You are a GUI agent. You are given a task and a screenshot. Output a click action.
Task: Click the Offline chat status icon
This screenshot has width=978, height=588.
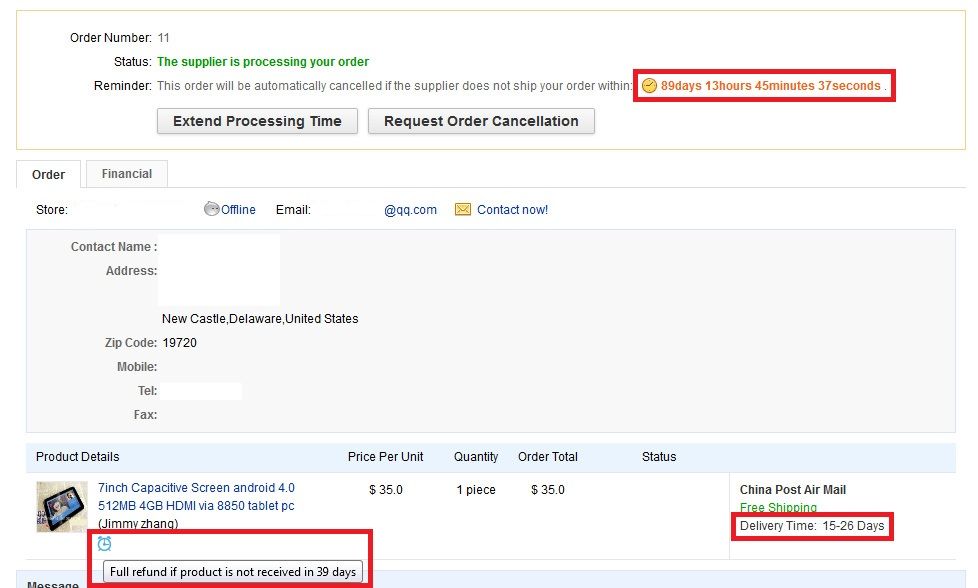tap(211, 209)
